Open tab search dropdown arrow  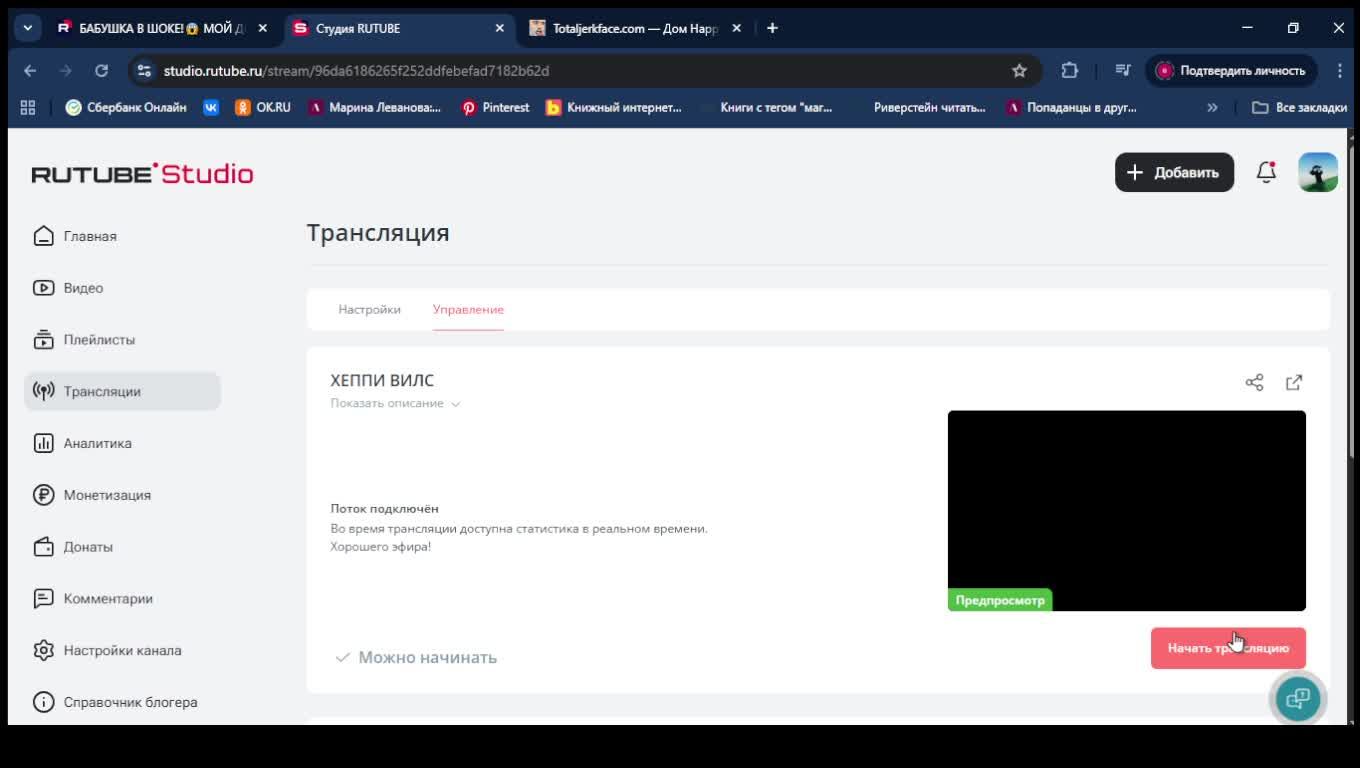(x=27, y=28)
